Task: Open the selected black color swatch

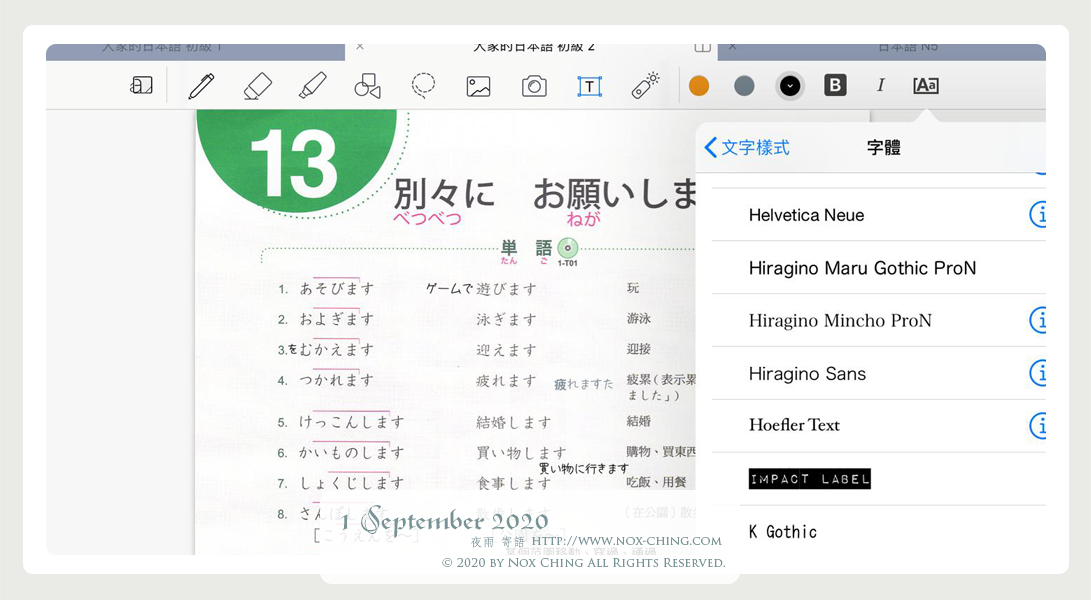Action: (x=790, y=86)
